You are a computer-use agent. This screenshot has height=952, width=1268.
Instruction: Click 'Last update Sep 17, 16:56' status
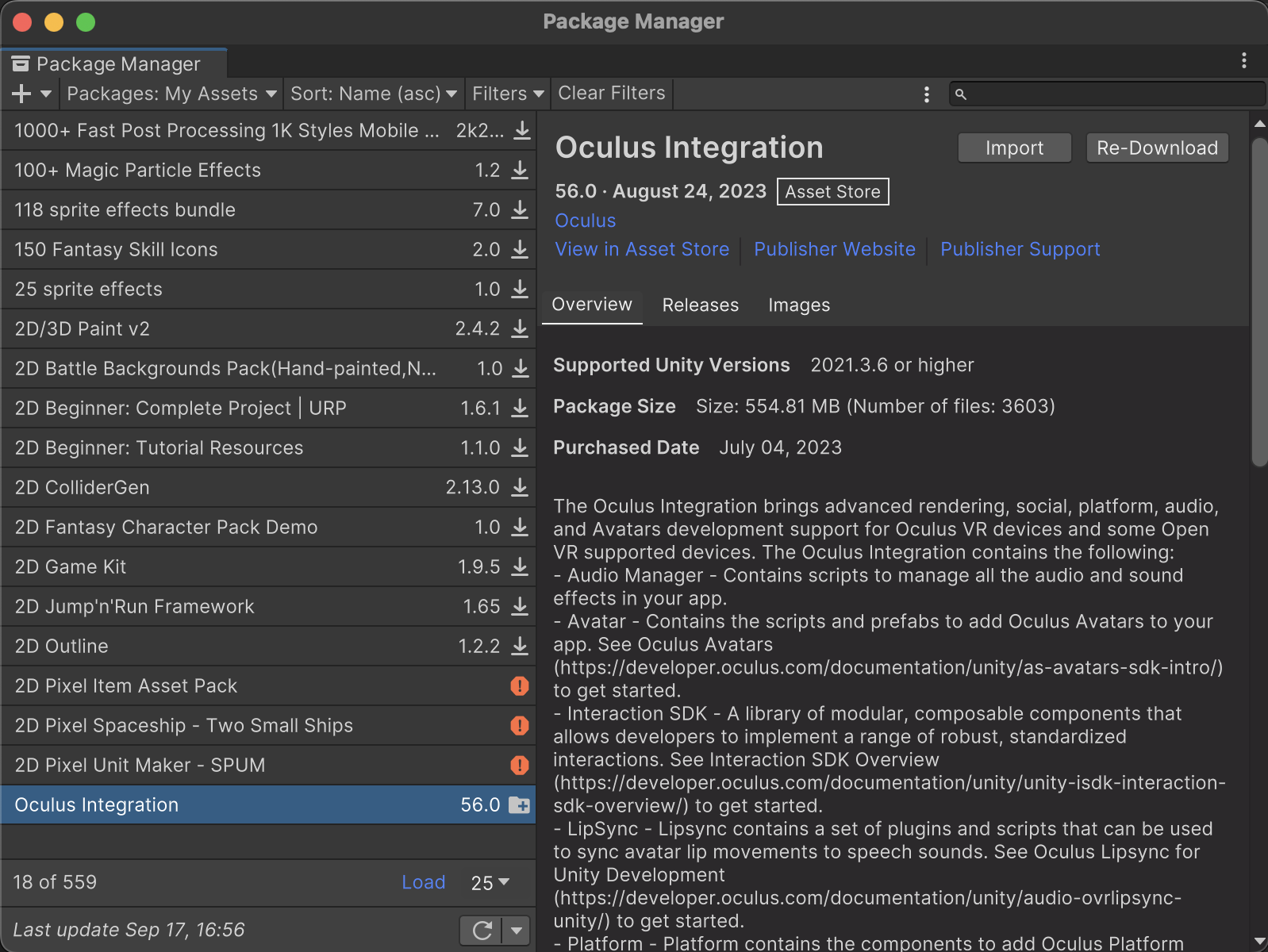tap(129, 930)
